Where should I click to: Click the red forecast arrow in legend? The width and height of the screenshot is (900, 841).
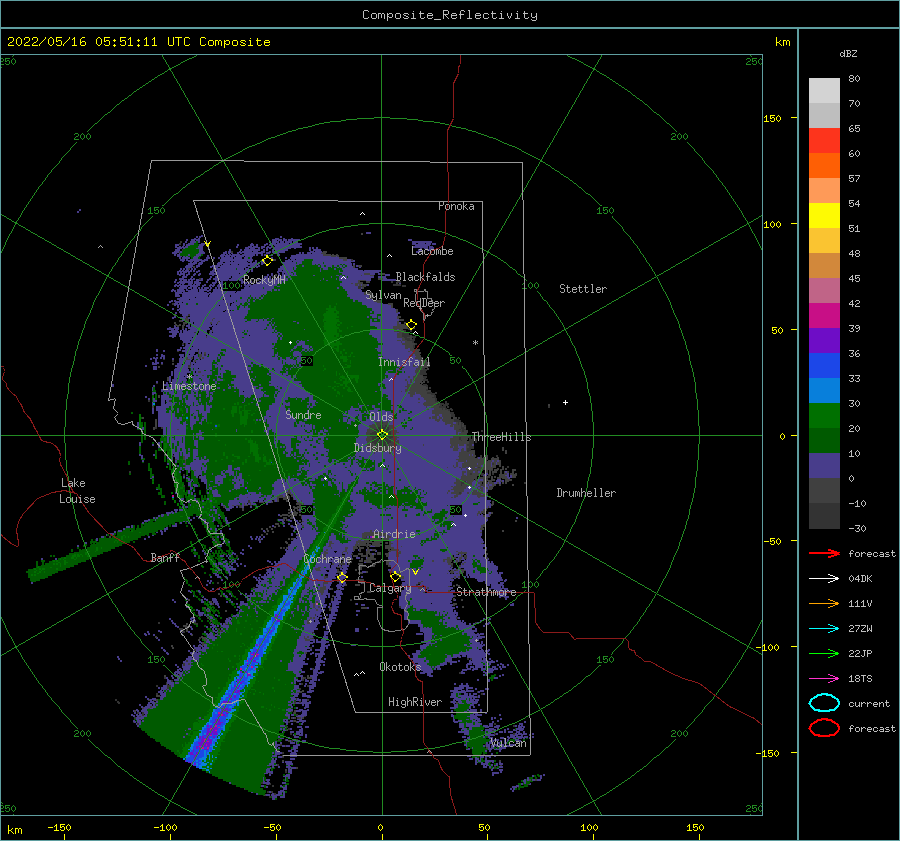pyautogui.click(x=824, y=553)
